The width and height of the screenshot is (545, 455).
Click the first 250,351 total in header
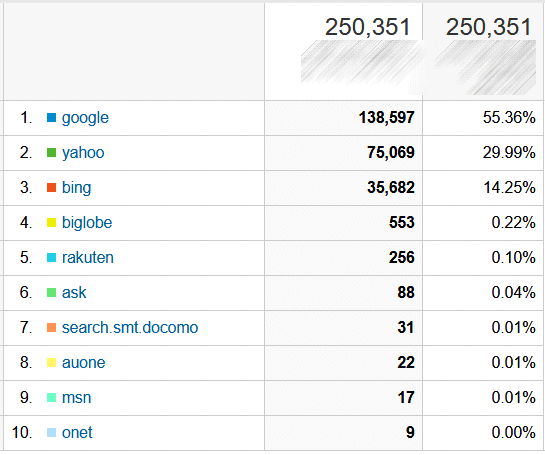tap(367, 27)
